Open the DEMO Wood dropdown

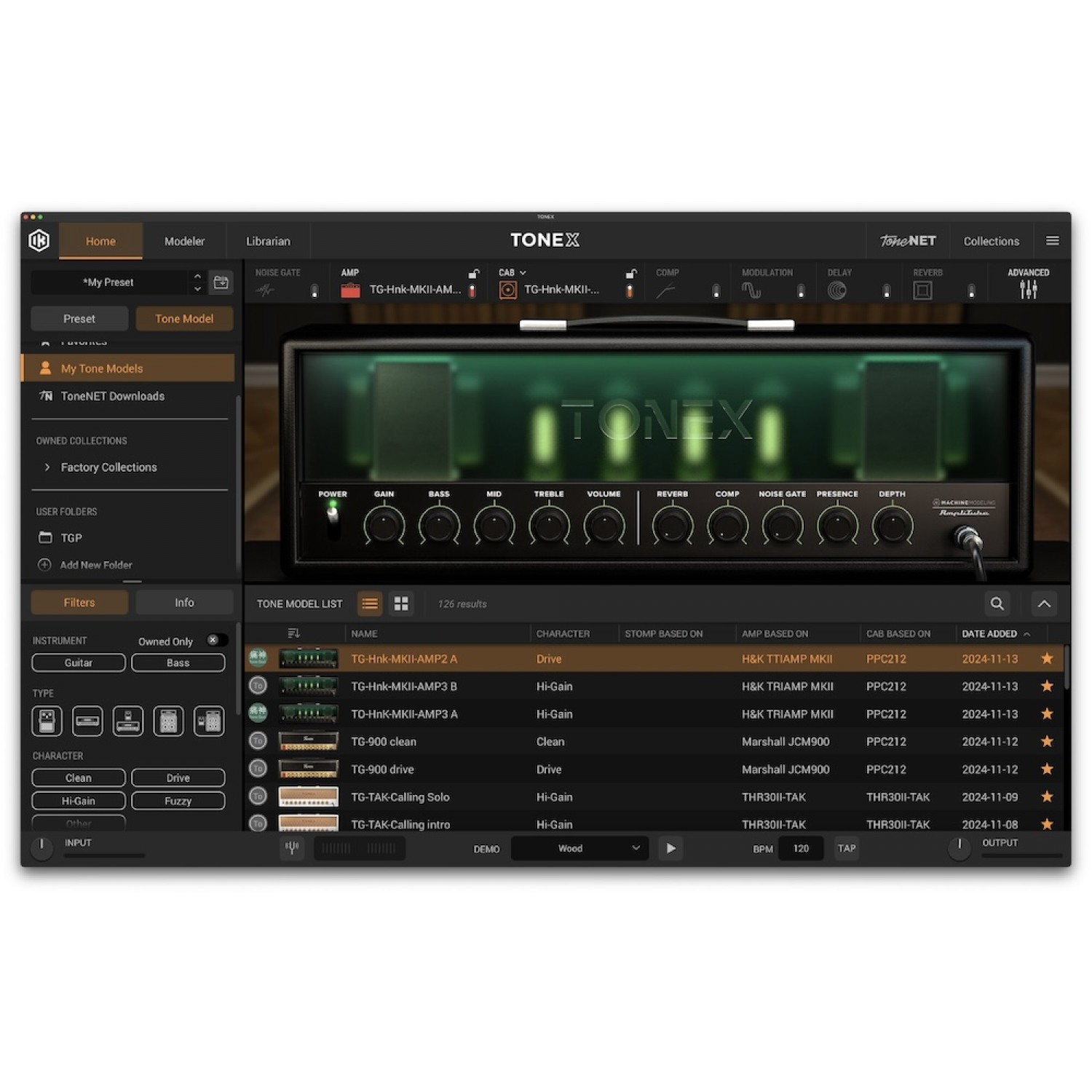(x=579, y=848)
